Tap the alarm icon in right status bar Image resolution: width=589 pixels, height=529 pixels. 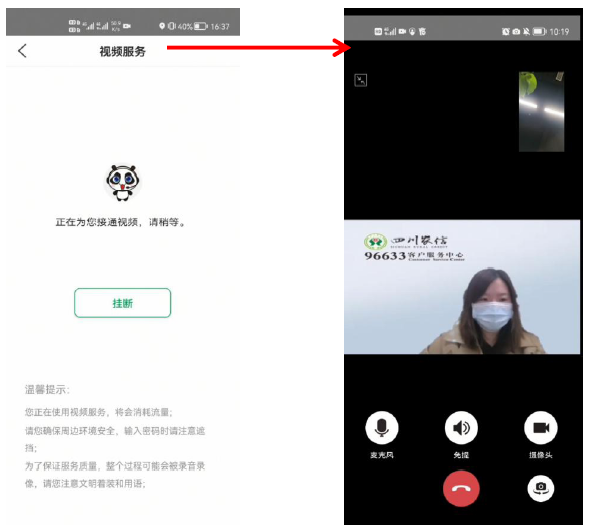click(x=506, y=32)
